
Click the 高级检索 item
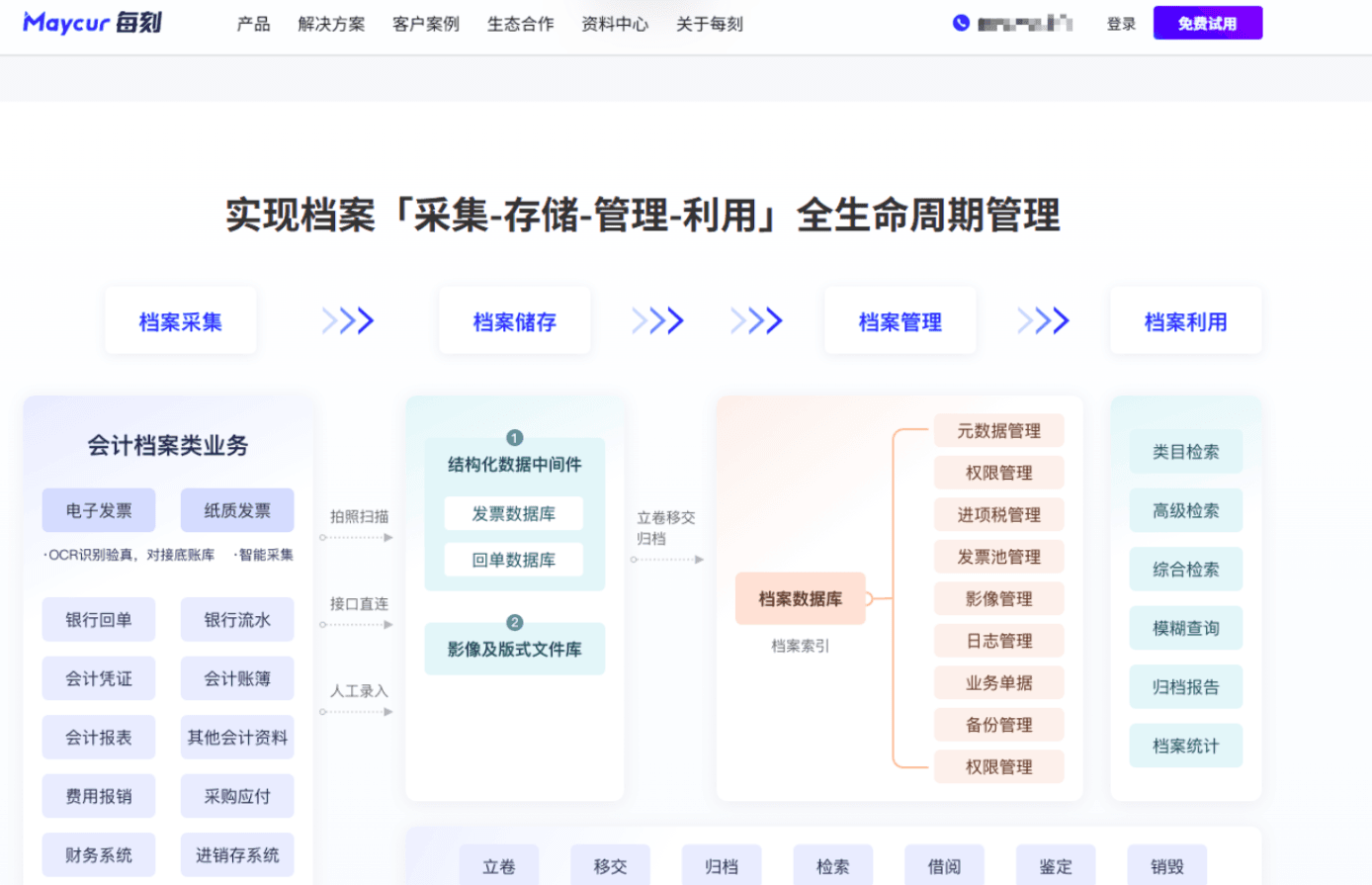pyautogui.click(x=1186, y=511)
